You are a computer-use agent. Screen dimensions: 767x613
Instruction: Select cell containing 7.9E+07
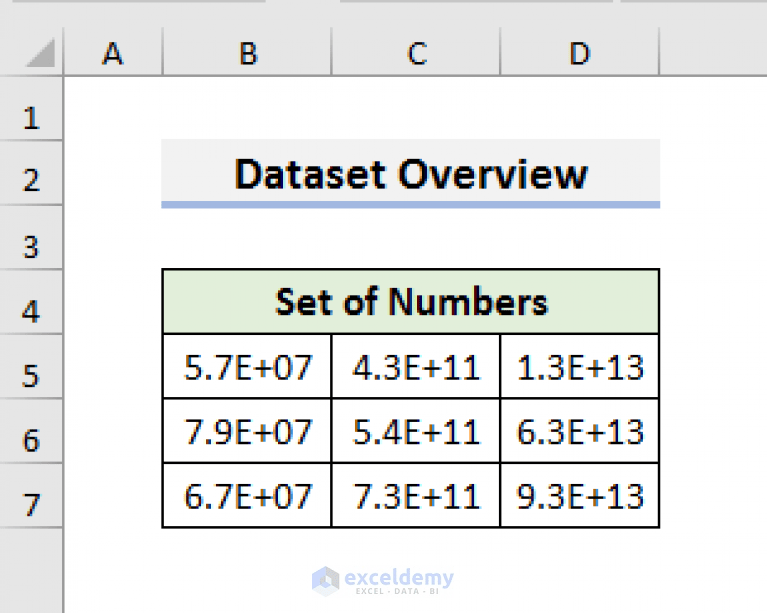tap(247, 431)
